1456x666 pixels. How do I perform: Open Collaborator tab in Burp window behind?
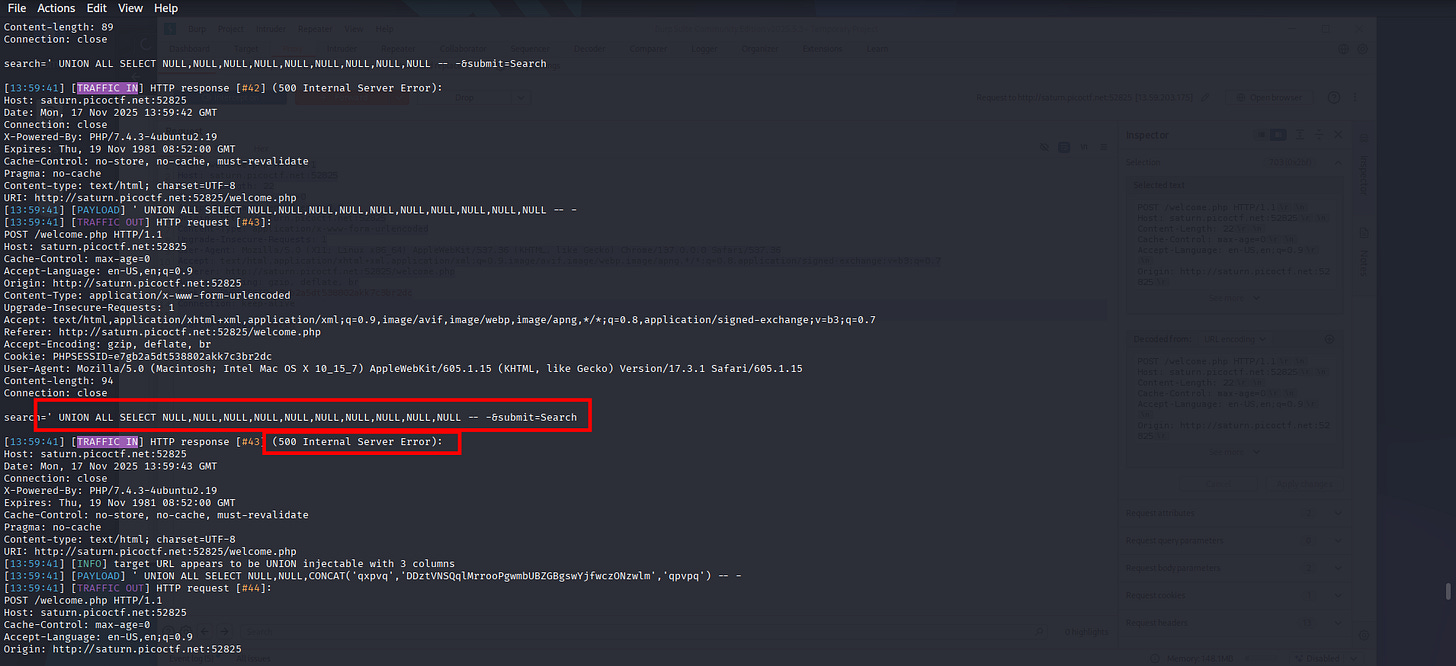tap(465, 47)
